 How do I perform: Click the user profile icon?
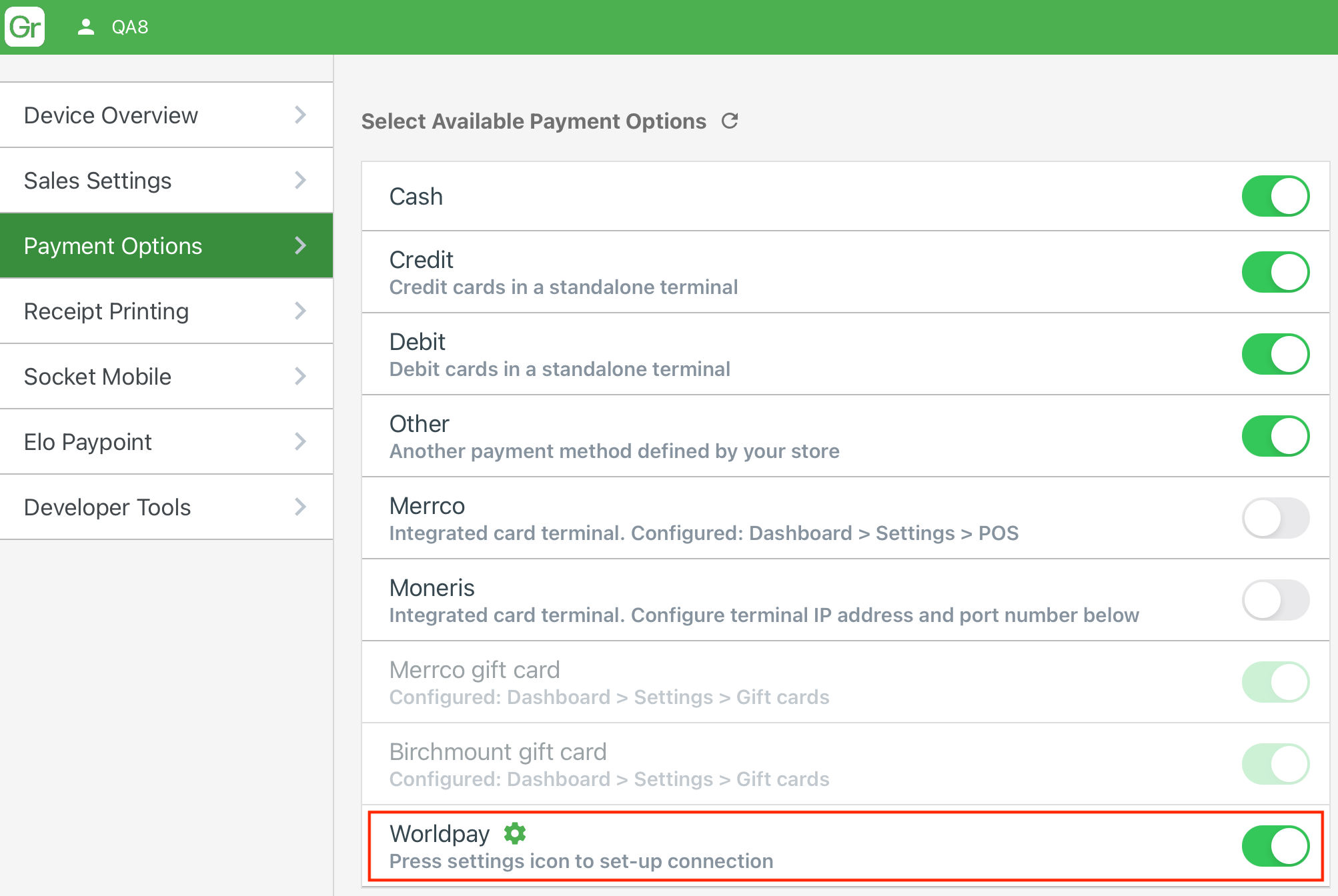(x=85, y=27)
